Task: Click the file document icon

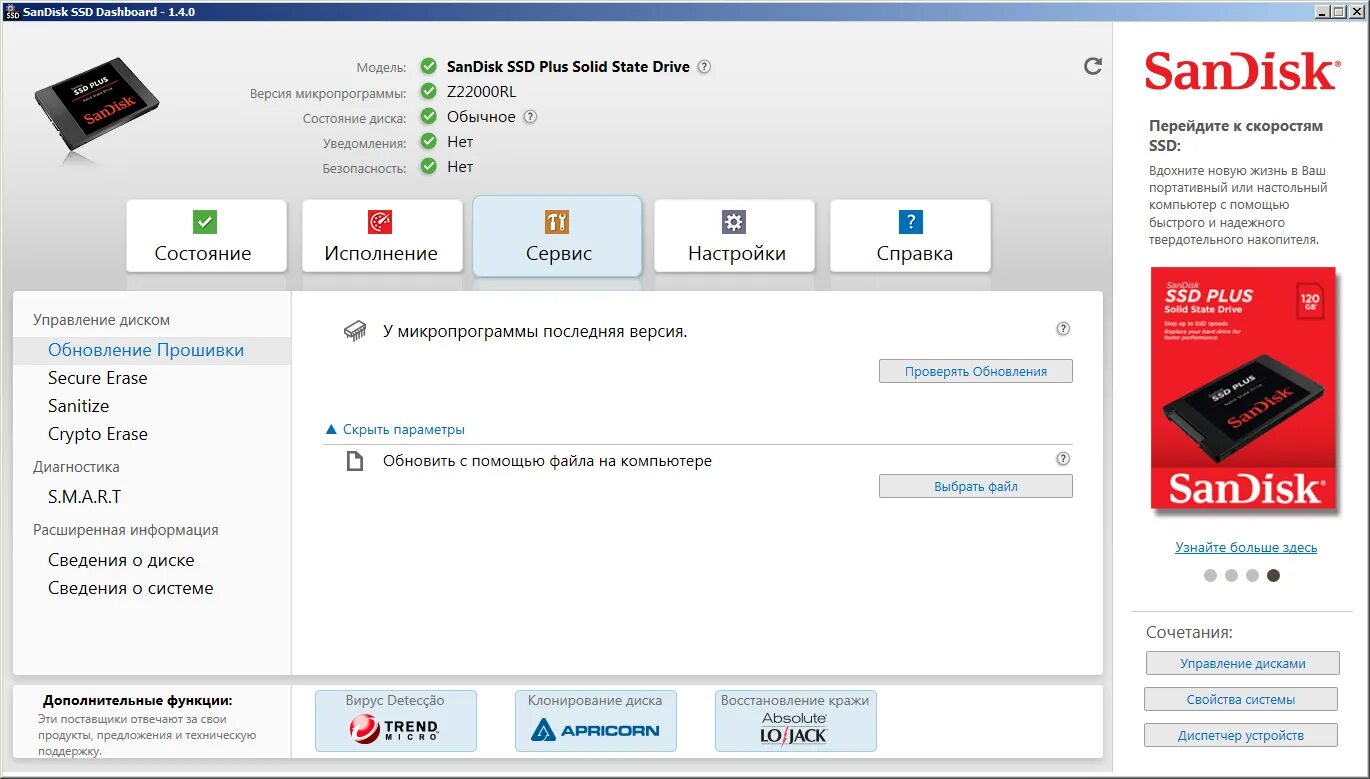Action: pos(354,461)
